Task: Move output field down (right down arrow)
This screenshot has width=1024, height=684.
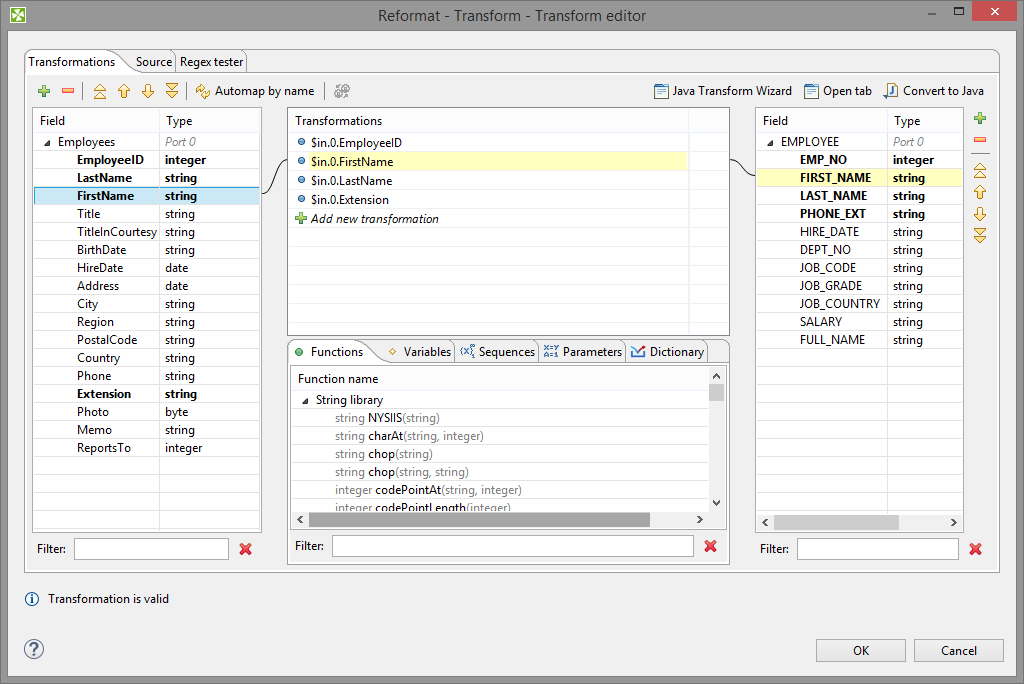Action: tap(980, 214)
